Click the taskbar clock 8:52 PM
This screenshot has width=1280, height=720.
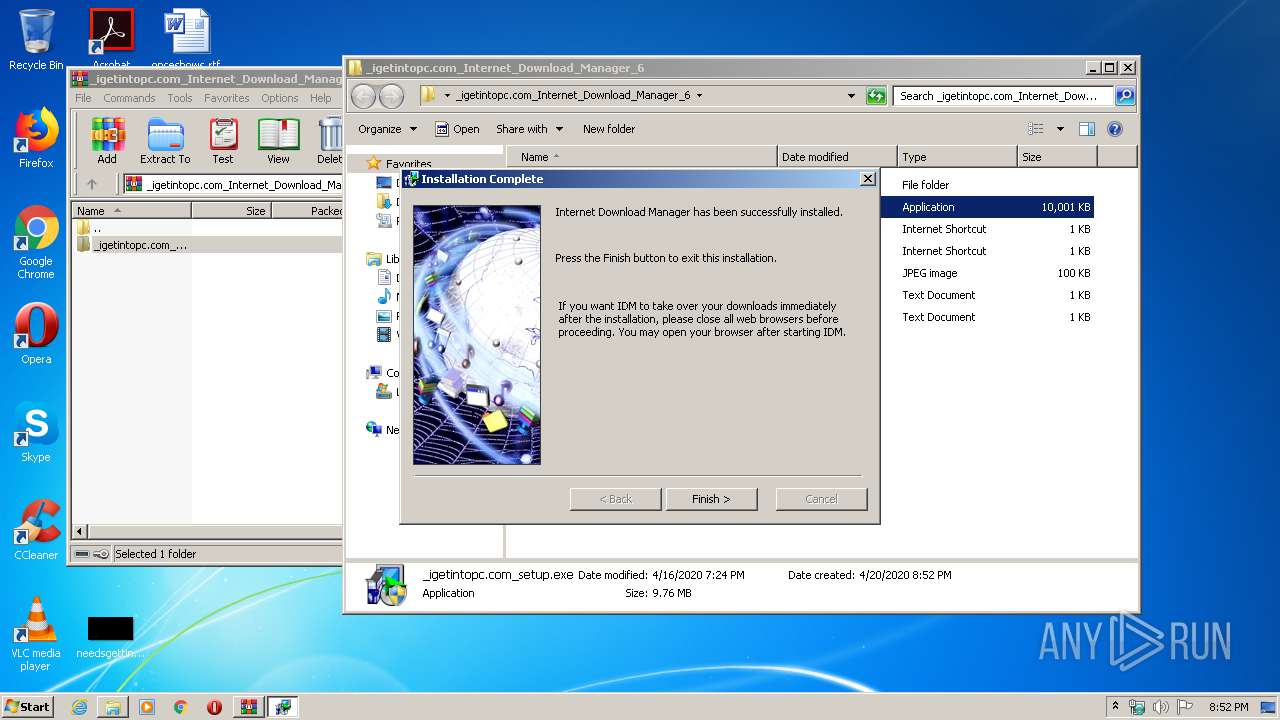pyautogui.click(x=1228, y=707)
